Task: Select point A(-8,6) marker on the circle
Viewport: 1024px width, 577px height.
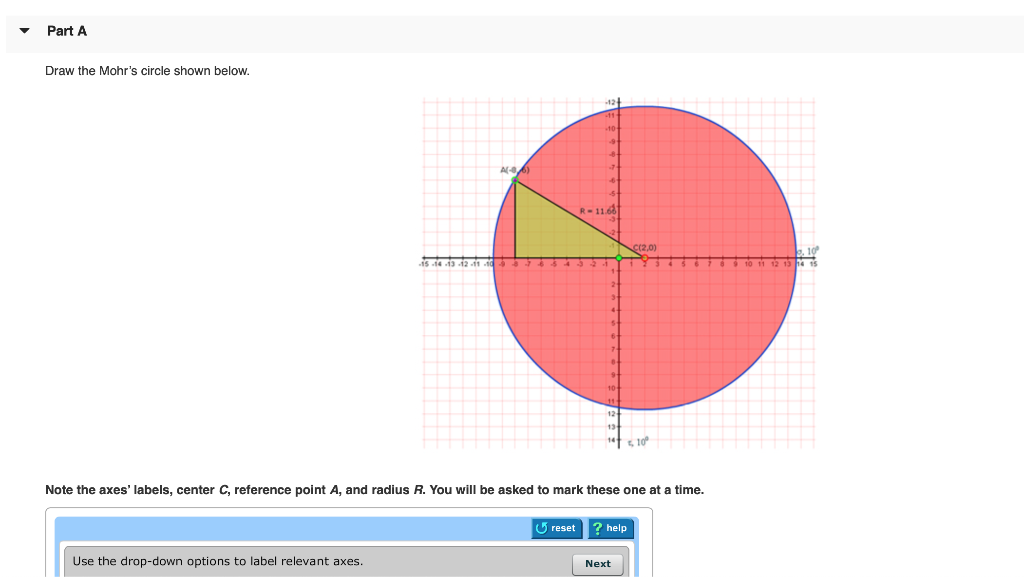Action: pos(515,179)
